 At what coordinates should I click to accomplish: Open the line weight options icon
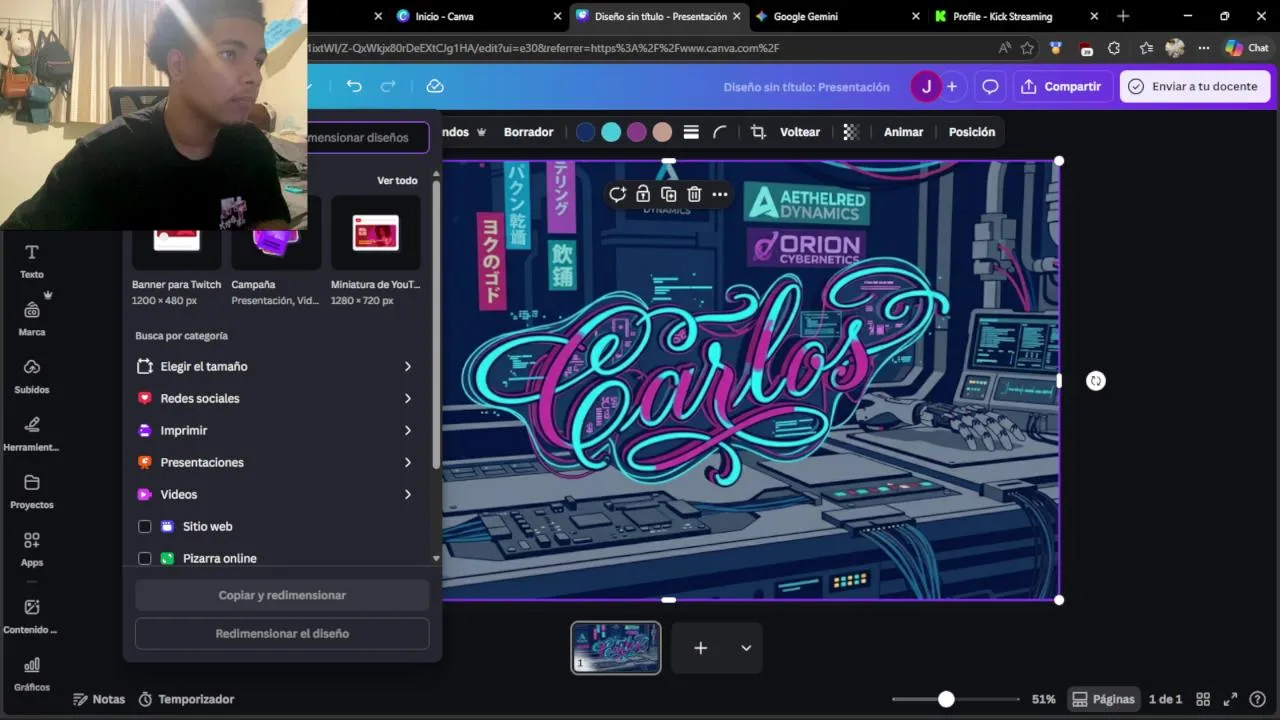pyautogui.click(x=691, y=132)
